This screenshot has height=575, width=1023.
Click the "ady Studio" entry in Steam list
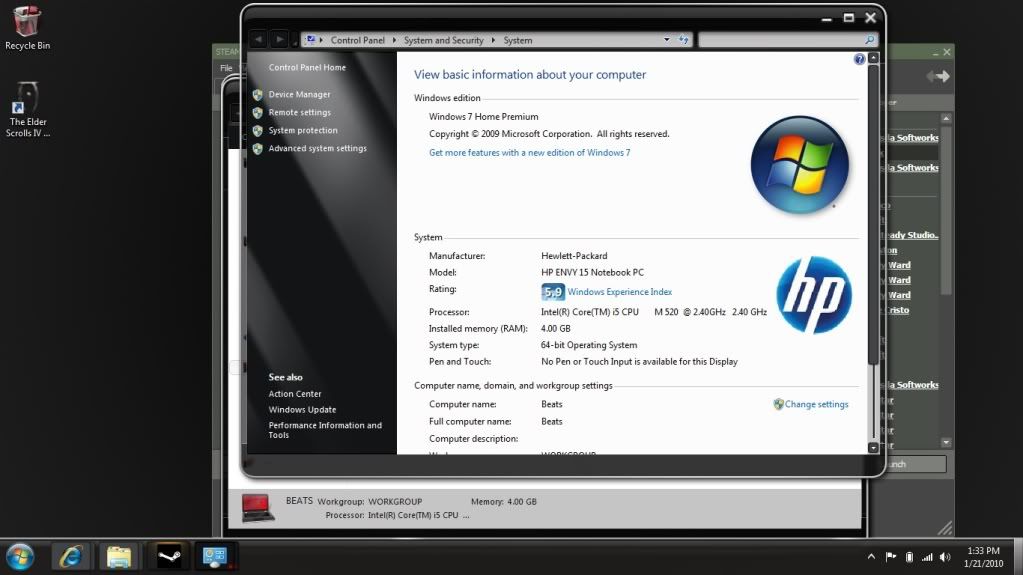point(913,235)
